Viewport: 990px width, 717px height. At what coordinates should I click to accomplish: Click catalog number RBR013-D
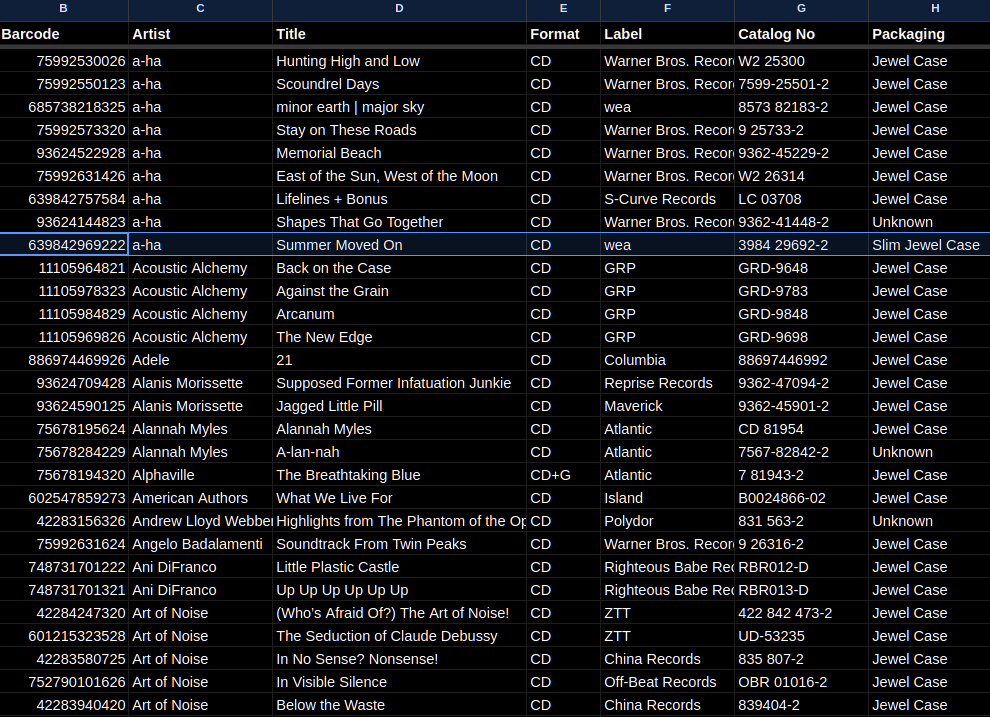[x=801, y=591]
